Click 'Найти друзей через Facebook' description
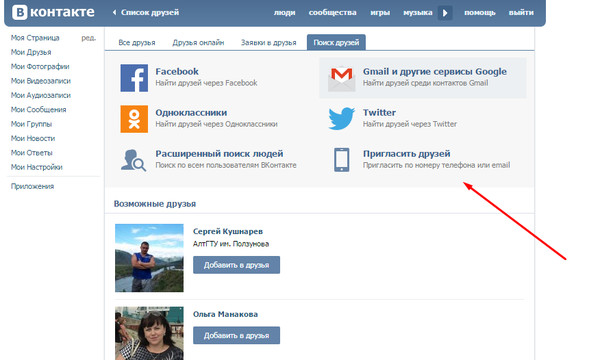 206,83
